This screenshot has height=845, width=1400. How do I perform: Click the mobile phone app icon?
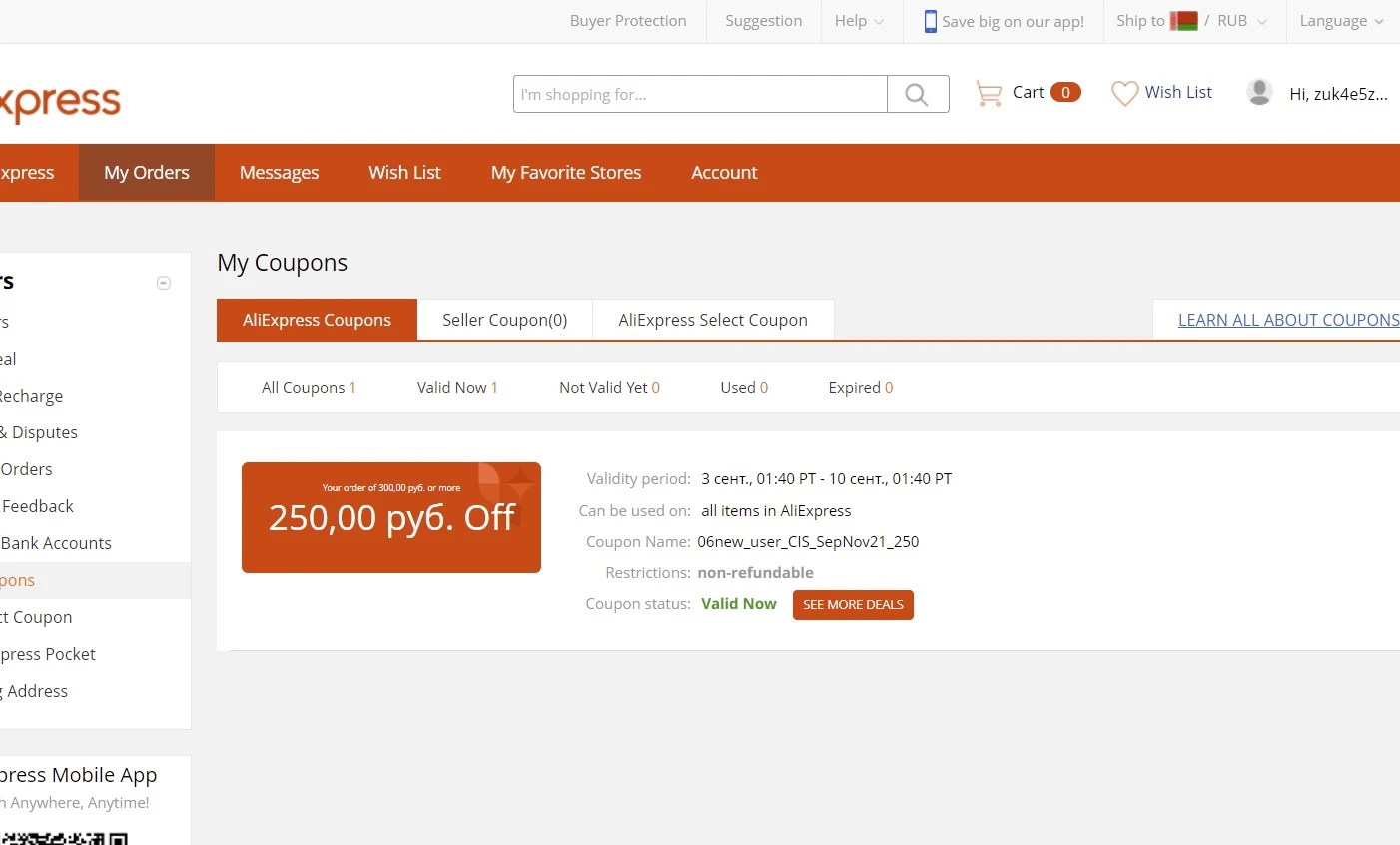click(x=930, y=21)
